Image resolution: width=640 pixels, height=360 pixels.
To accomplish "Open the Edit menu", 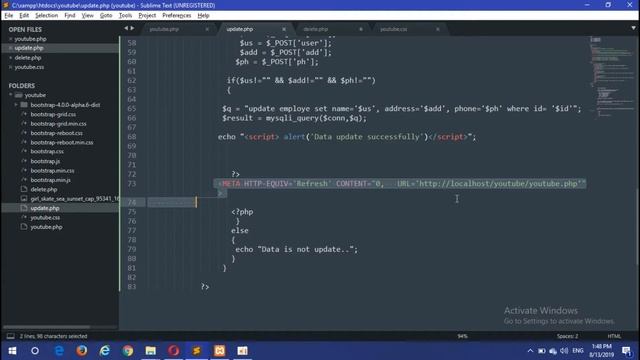I will 24,16.
